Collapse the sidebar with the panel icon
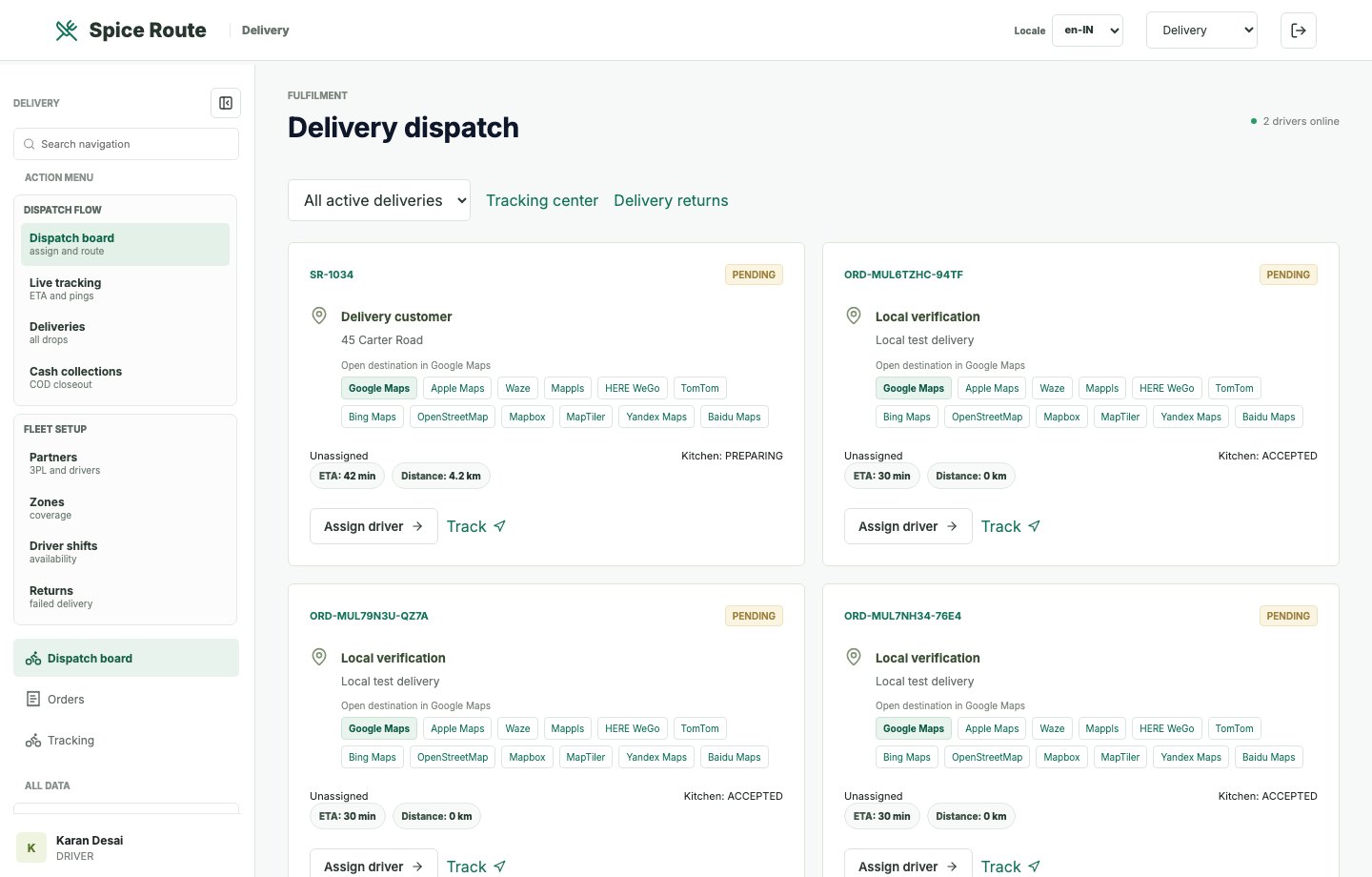The width and height of the screenshot is (1372, 877). coord(226,103)
